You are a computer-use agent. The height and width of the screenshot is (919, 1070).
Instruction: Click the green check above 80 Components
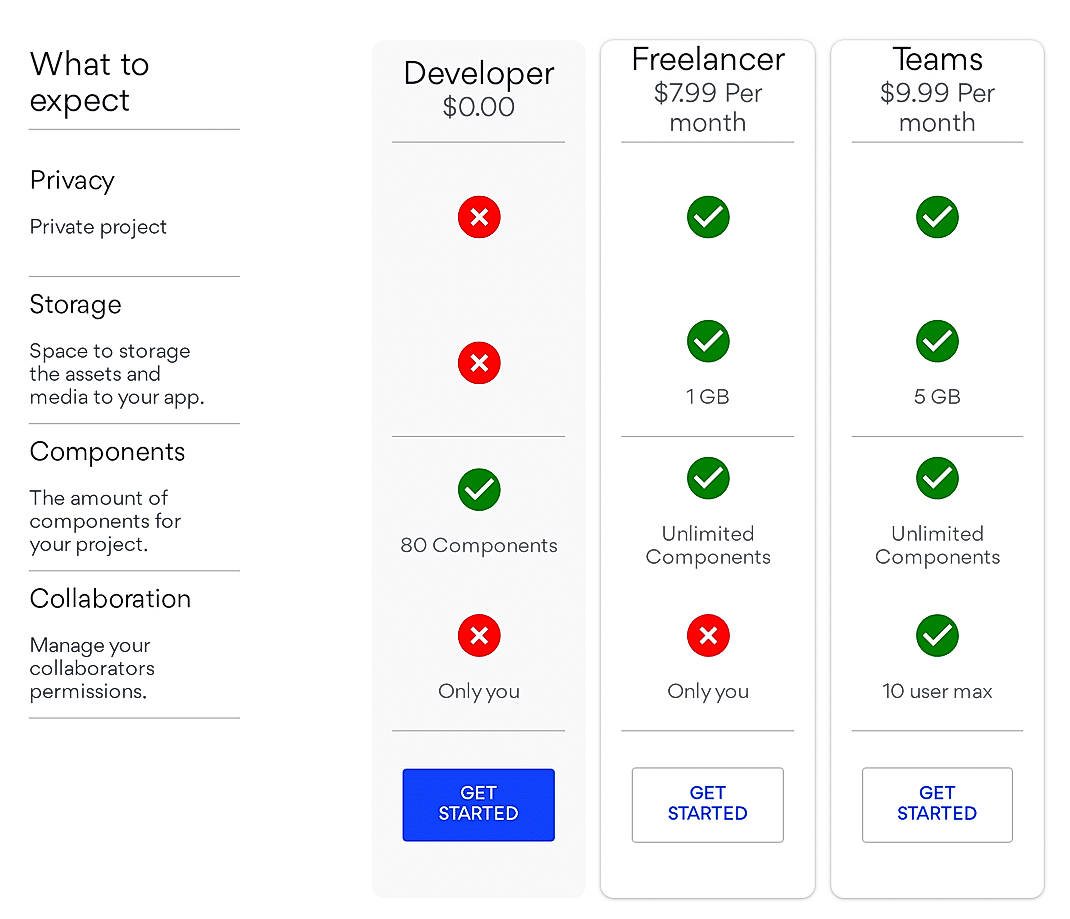[x=479, y=490]
